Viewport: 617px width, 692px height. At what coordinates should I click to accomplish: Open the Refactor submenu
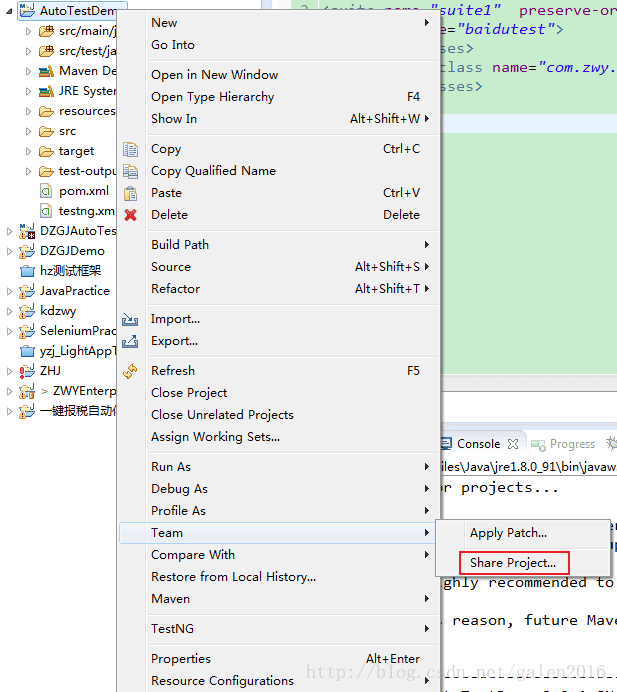(x=279, y=289)
